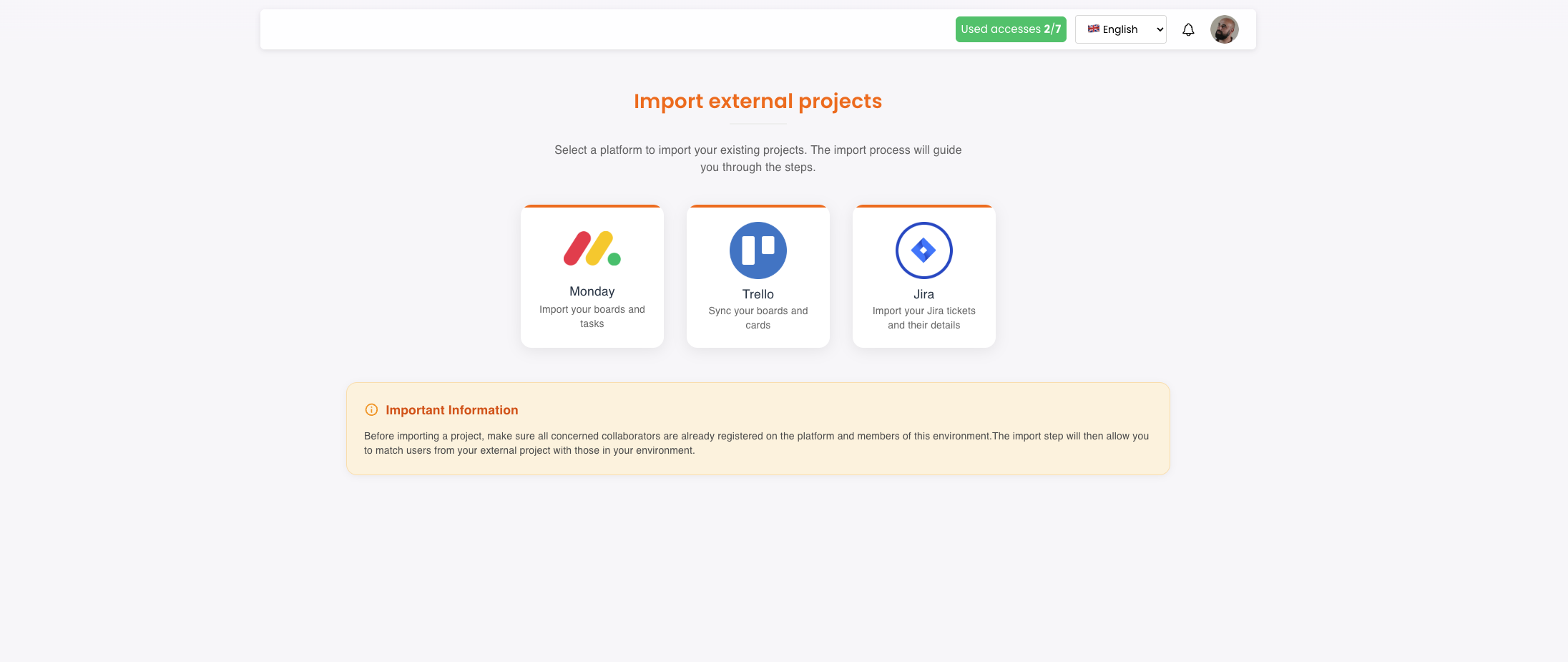Click the "Import external projects" page title
The image size is (1568, 662).
pyautogui.click(x=758, y=101)
